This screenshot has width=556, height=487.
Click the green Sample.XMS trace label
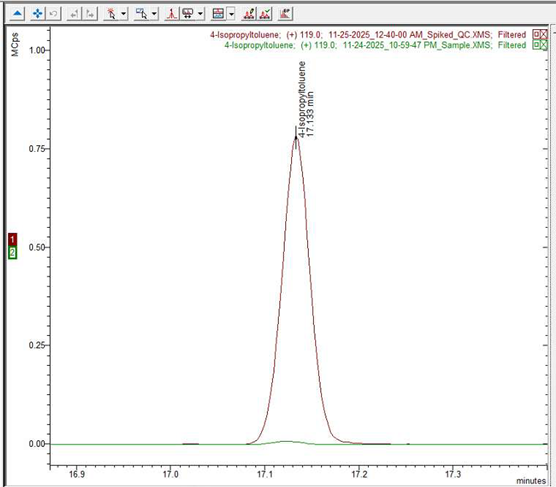[x=375, y=45]
